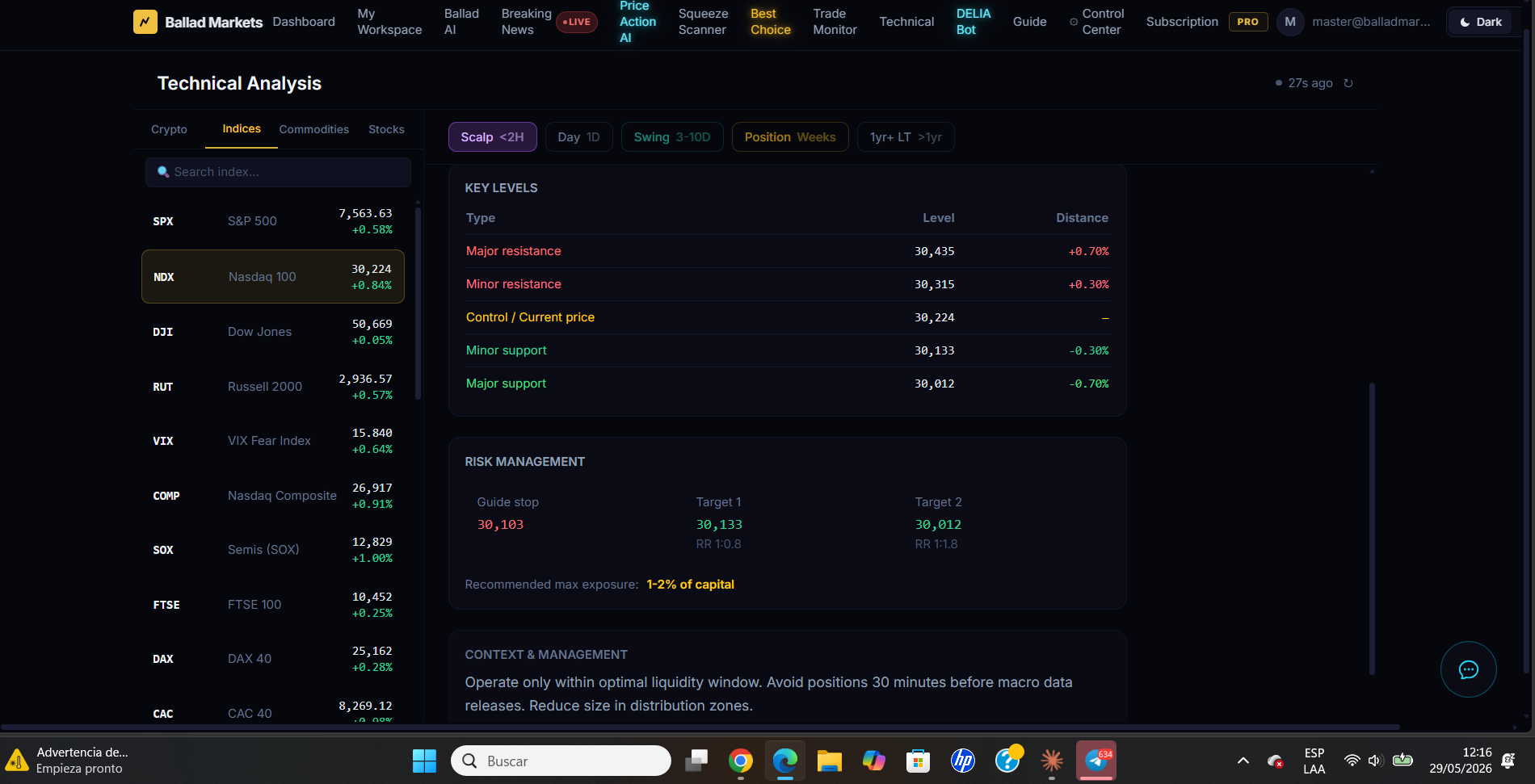This screenshot has width=1535, height=784.
Task: Select the S&P 500 index row
Action: (272, 221)
